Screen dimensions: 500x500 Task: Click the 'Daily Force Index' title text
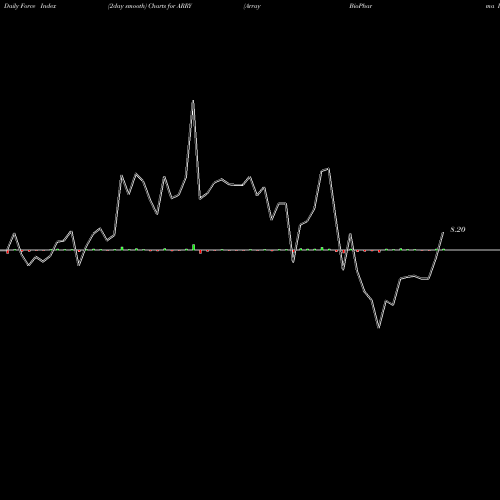click(x=30, y=6)
